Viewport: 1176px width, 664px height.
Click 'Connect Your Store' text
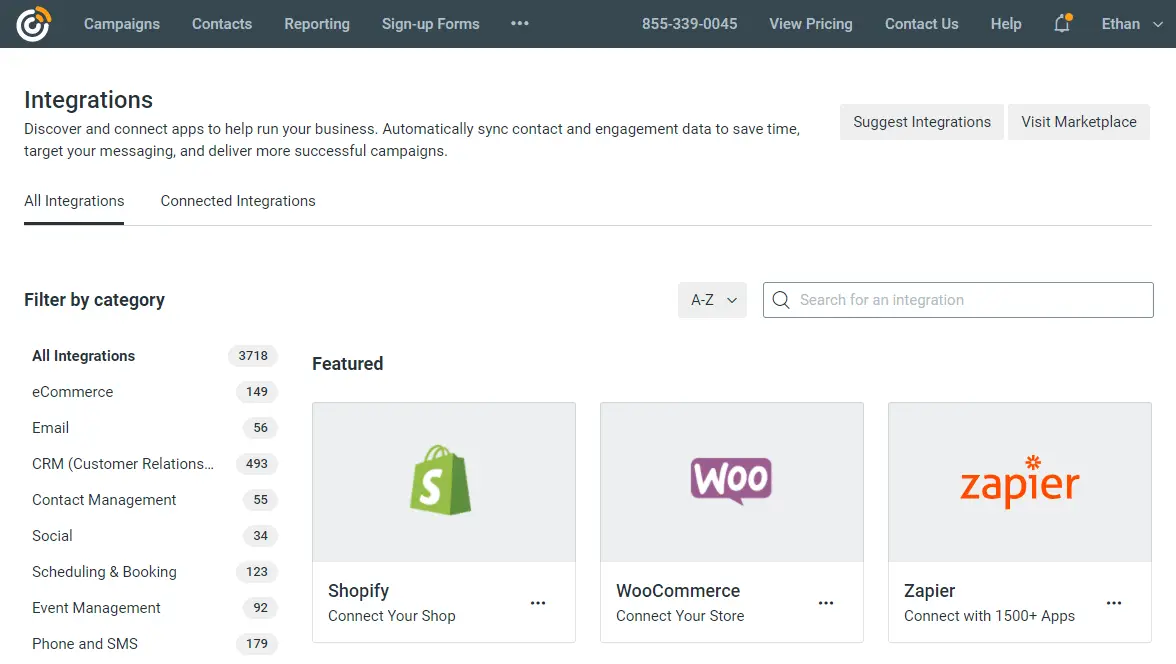click(680, 616)
